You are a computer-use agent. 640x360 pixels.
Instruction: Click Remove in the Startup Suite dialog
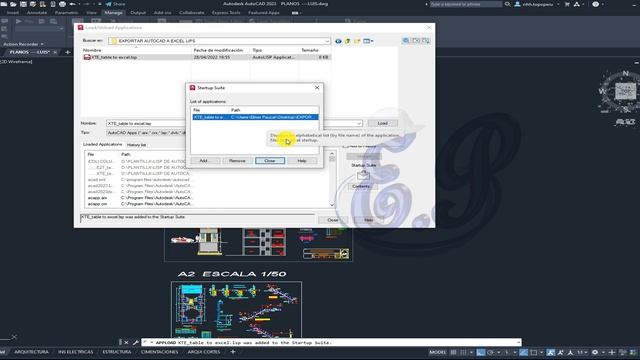237,161
